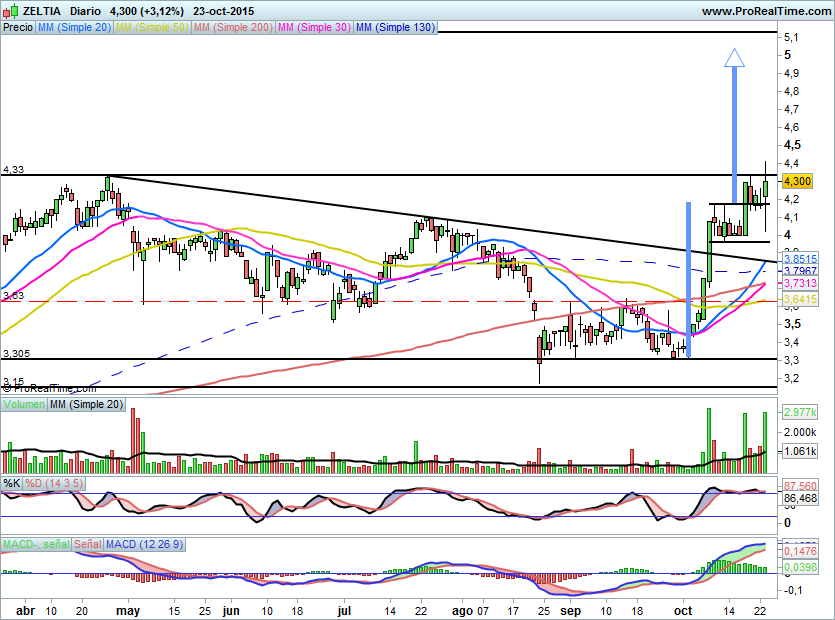The width and height of the screenshot is (835, 620).
Task: Click the Volumen panel label
Action: point(24,404)
